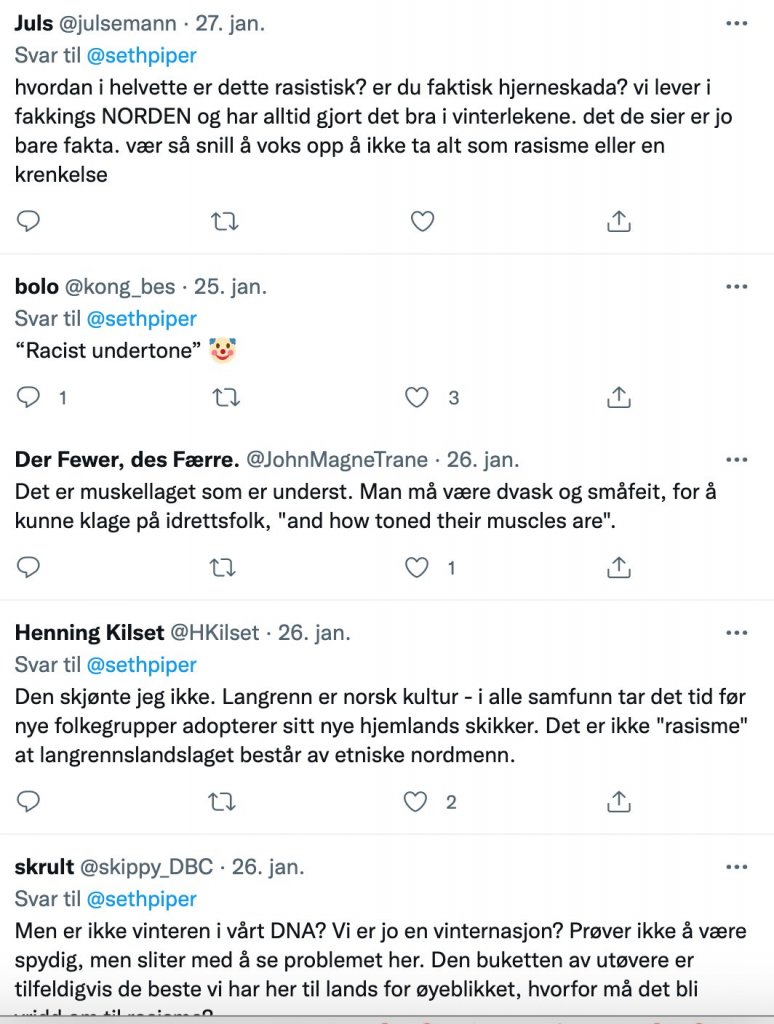Open the @JohnMagneTrane profile handle
Viewport: 774px width, 1024px height.
point(336,461)
